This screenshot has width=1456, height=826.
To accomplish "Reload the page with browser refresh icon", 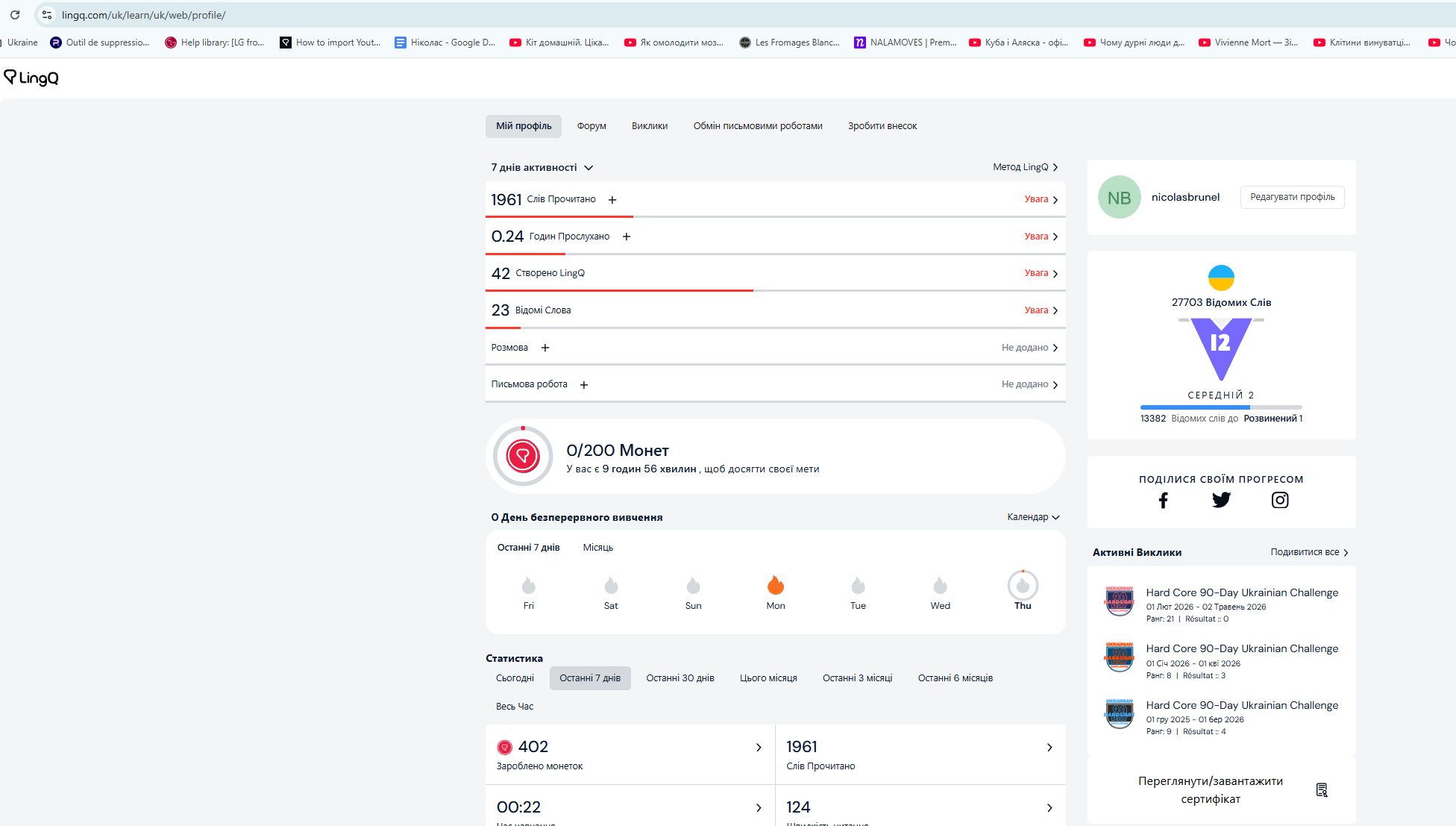I will click(15, 15).
